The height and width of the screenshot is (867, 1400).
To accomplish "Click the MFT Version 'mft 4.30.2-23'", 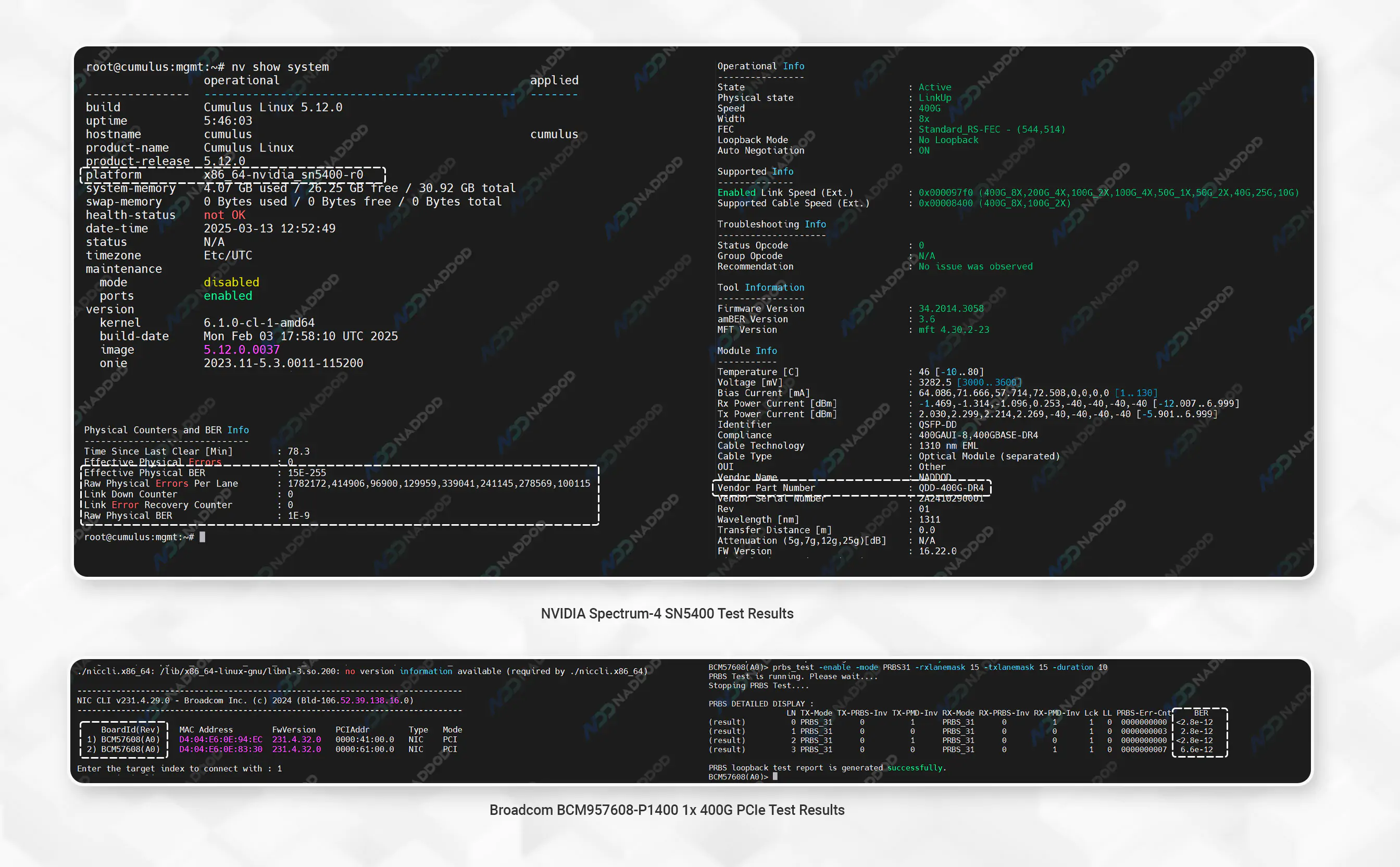I will click(x=954, y=330).
